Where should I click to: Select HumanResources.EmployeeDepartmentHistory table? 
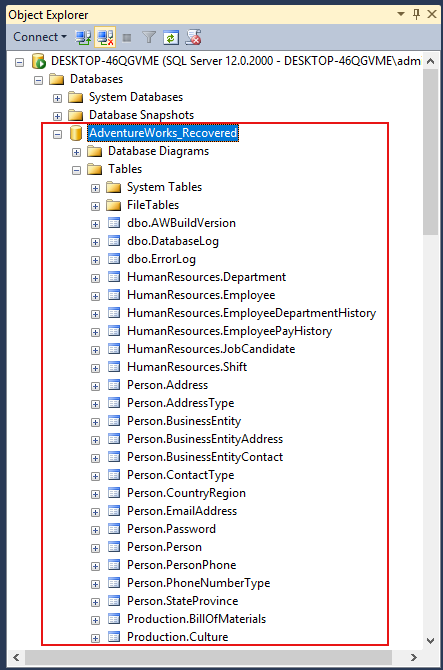click(252, 313)
